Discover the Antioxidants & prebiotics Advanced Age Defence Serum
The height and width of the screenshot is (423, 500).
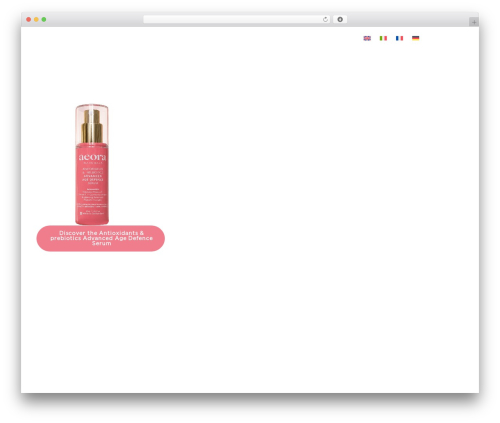click(x=101, y=238)
